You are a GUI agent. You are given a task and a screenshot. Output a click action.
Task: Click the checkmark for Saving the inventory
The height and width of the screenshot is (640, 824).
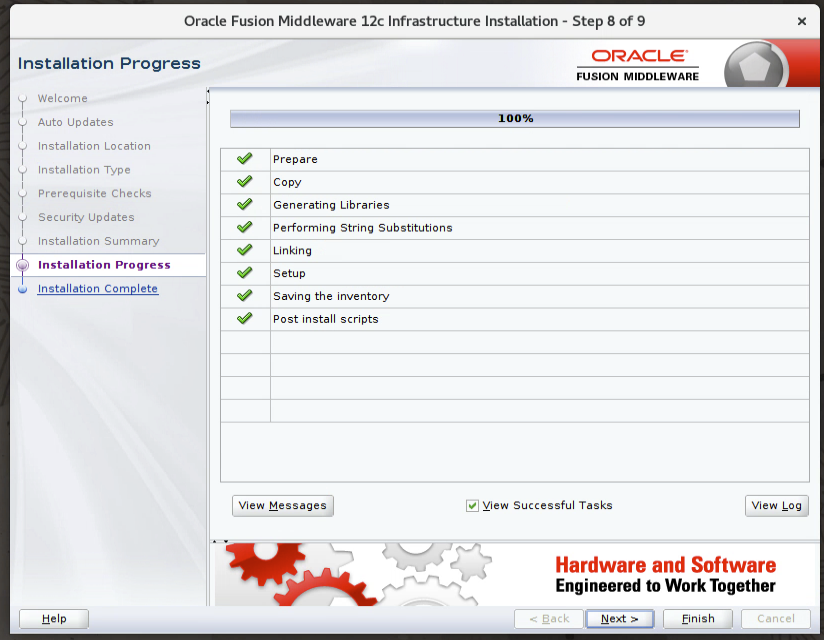coord(244,295)
